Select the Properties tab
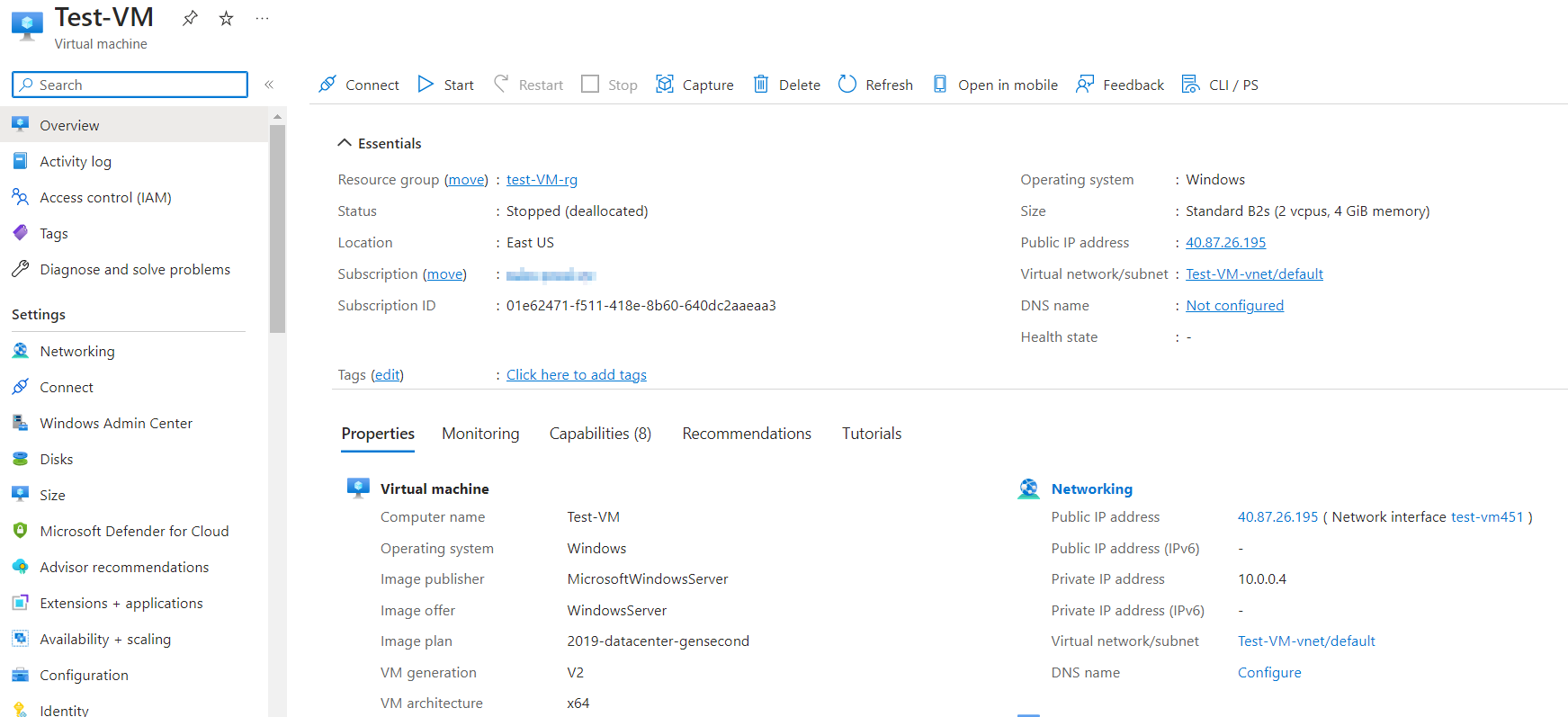Screen dimensions: 1568x717 click(378, 434)
